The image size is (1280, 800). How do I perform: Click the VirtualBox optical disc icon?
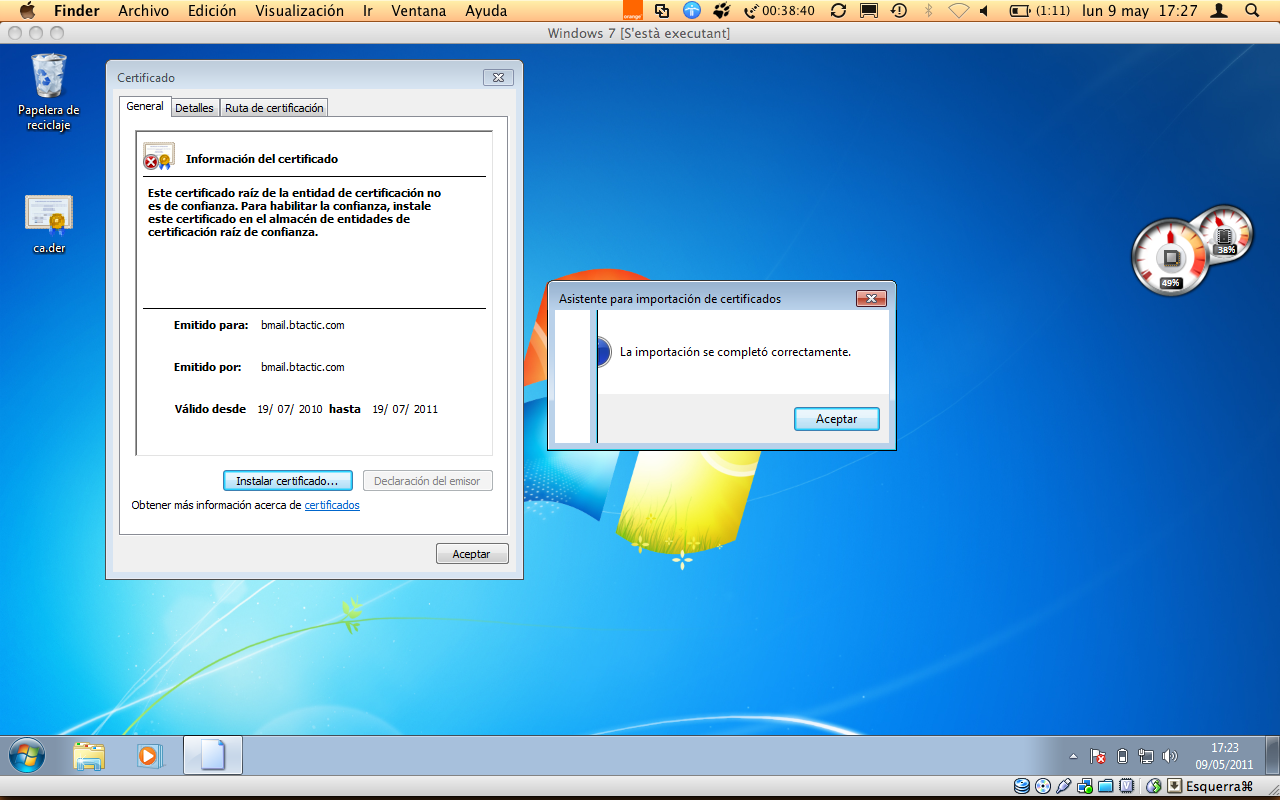click(1043, 786)
